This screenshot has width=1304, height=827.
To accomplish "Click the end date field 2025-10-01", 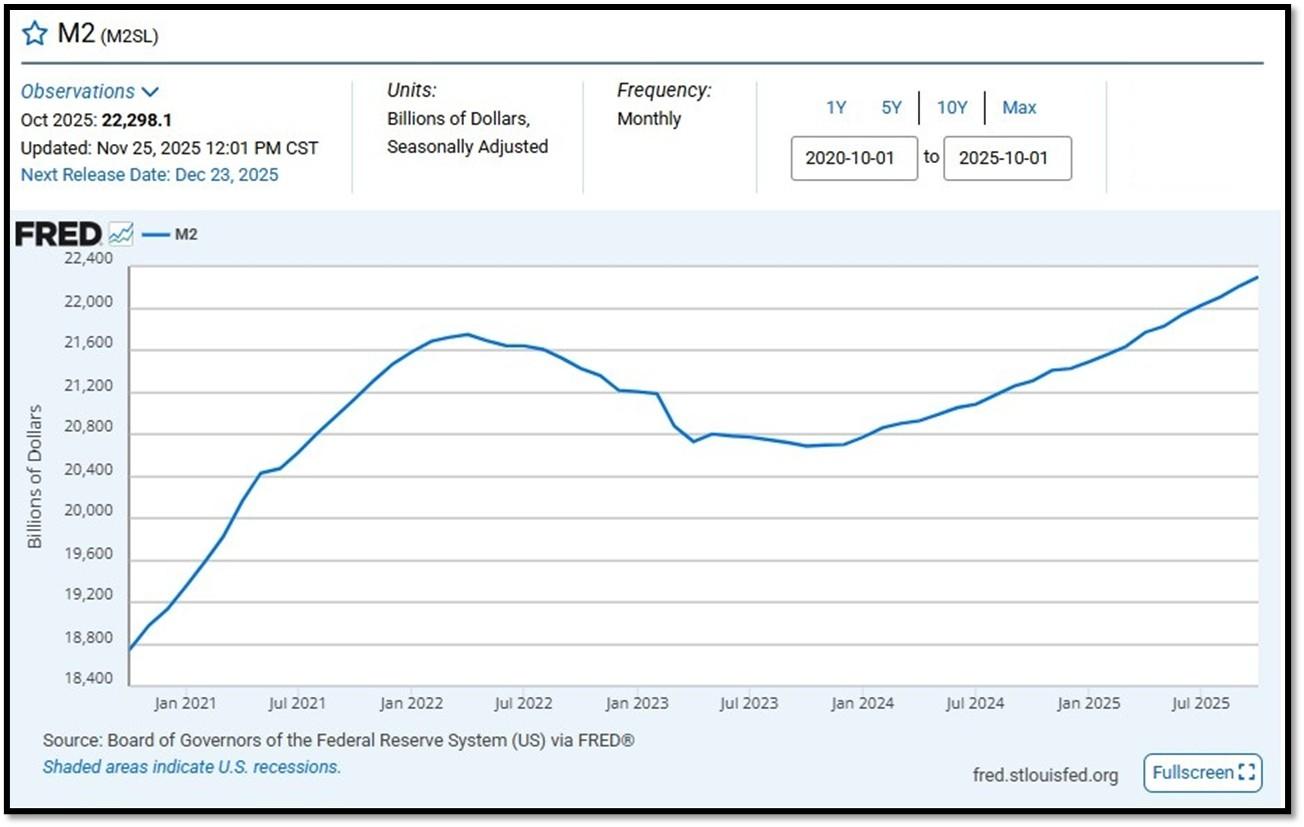I will [x=1007, y=158].
